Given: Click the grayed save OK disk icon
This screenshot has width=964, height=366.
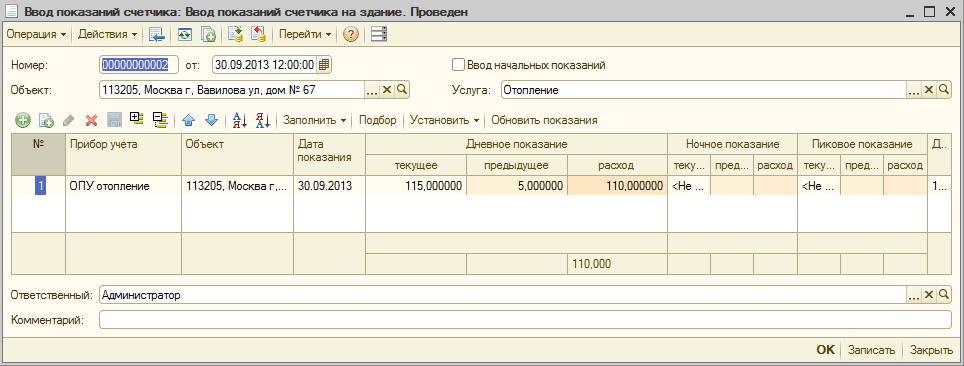Looking at the screenshot, I should [114, 121].
